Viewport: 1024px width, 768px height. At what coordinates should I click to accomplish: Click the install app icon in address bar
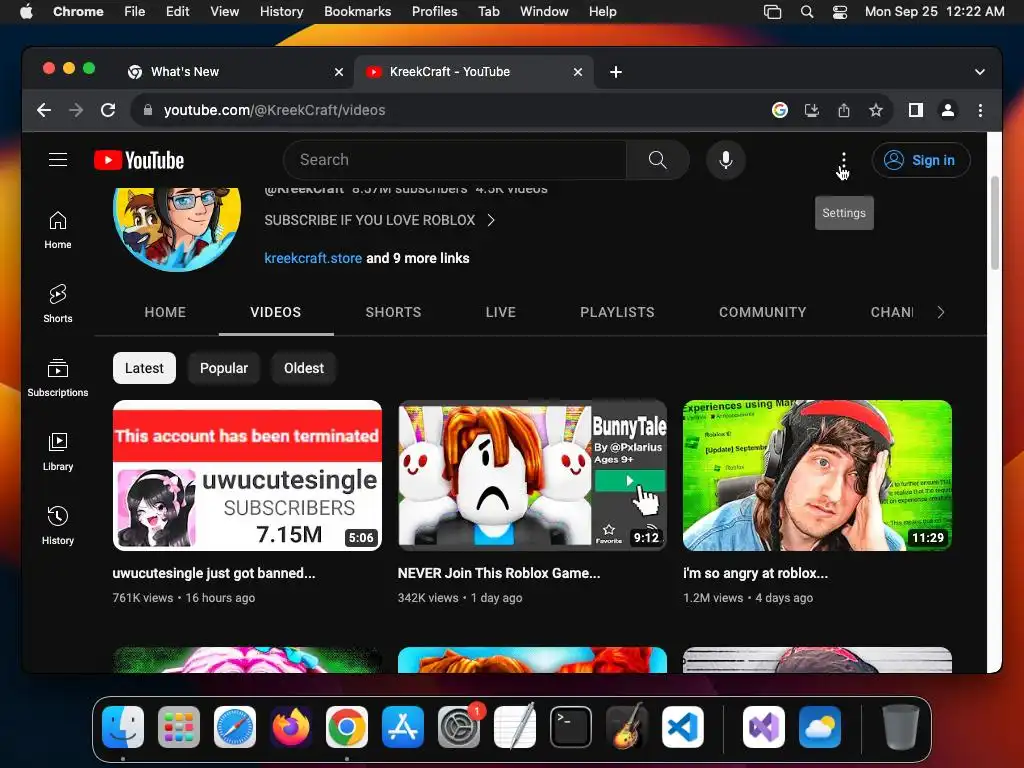[x=812, y=110]
